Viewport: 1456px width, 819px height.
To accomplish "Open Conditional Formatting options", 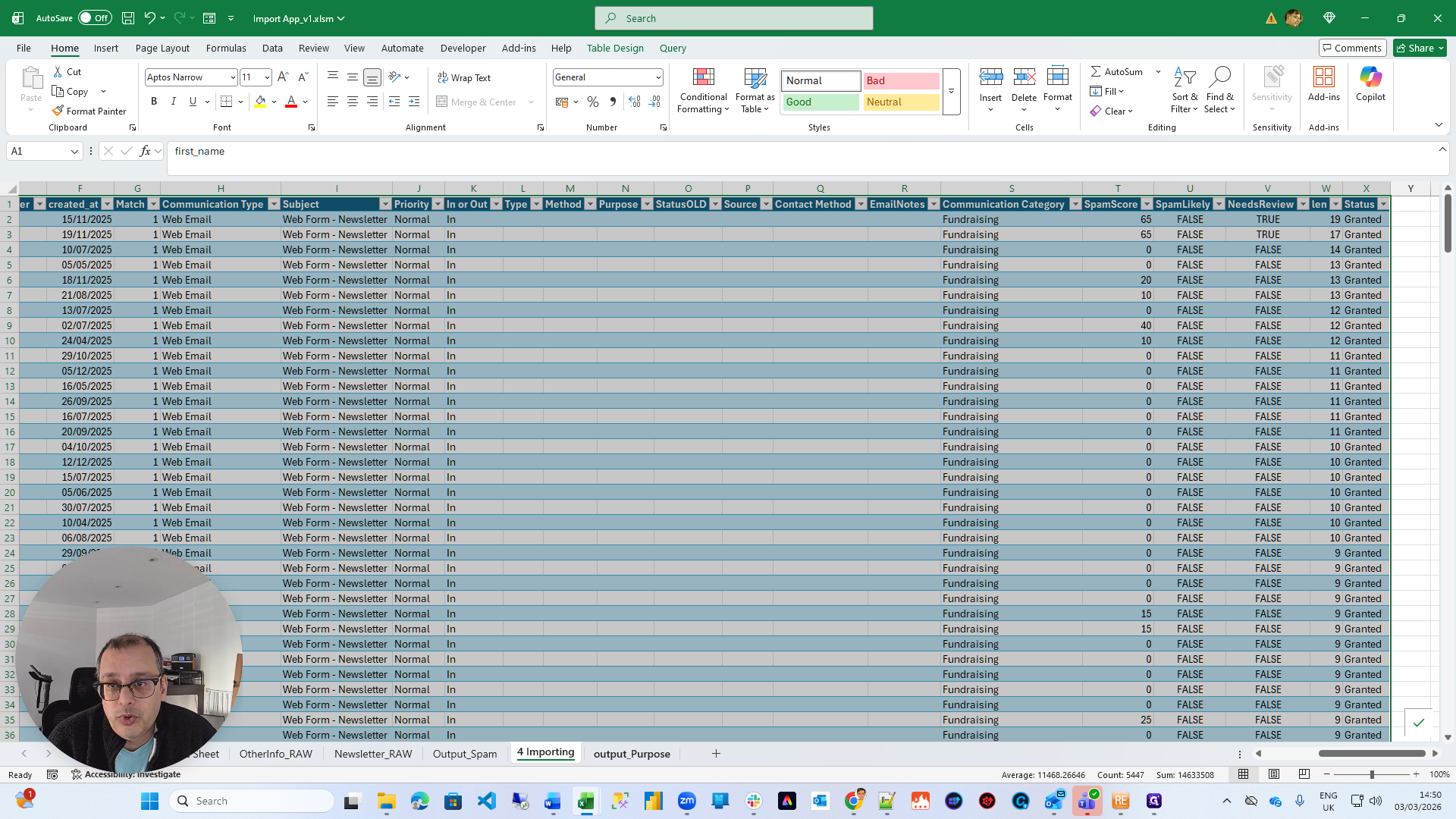I will pos(703,90).
